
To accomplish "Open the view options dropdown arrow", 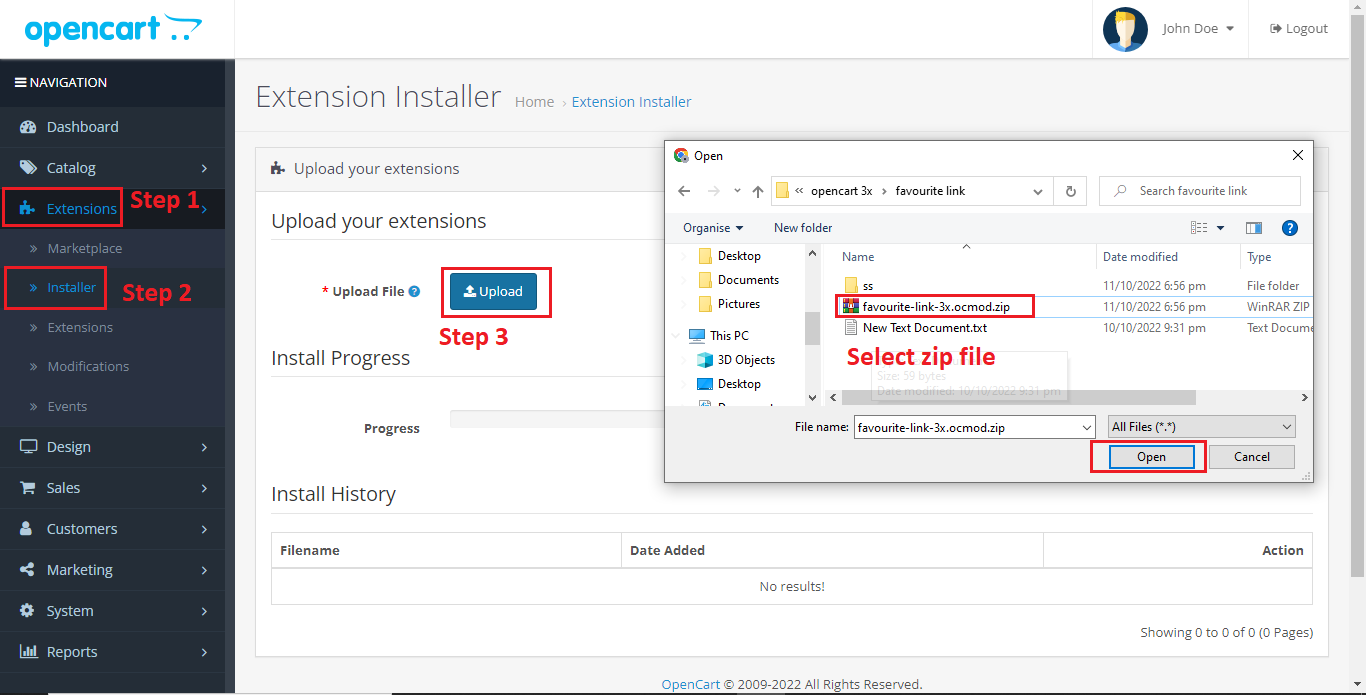I will click(1220, 228).
